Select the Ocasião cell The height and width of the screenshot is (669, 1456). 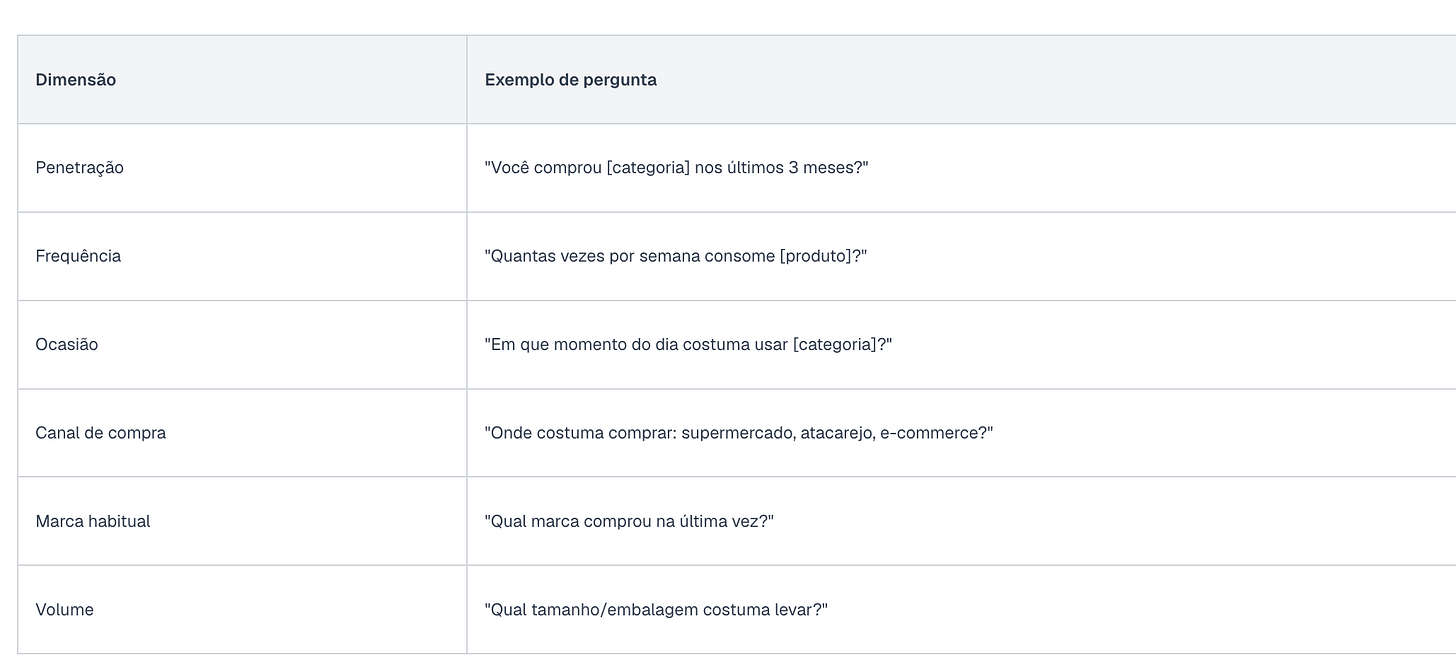click(x=242, y=345)
